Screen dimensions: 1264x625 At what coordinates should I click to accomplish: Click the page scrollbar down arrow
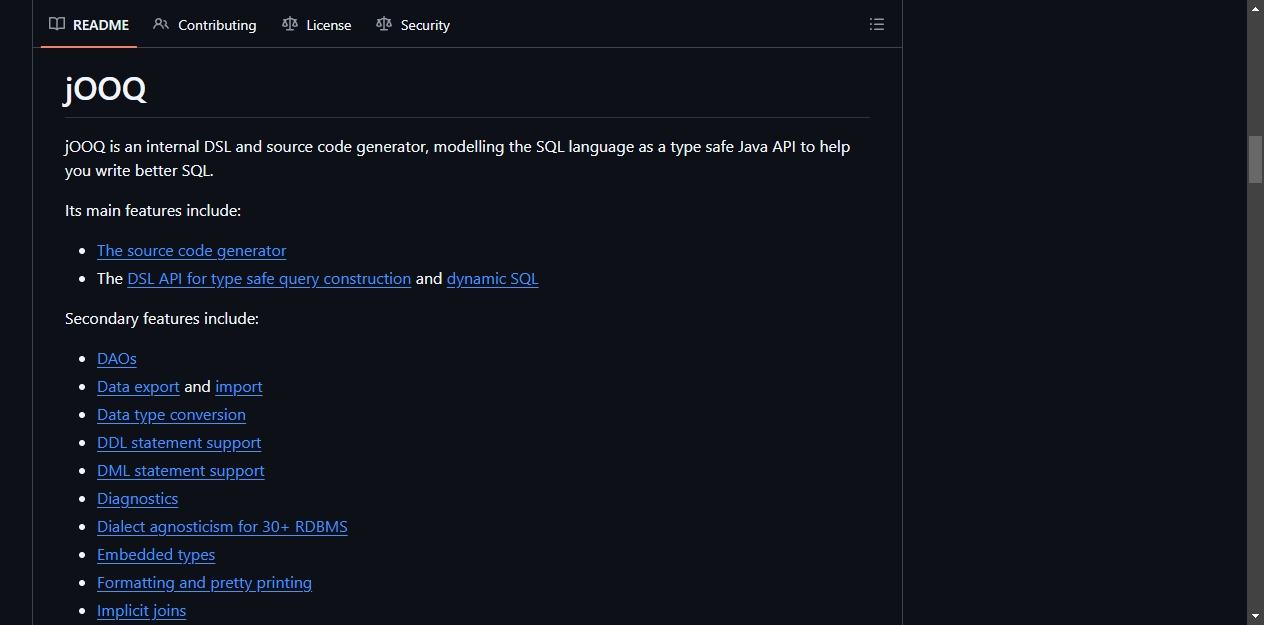(1255, 616)
